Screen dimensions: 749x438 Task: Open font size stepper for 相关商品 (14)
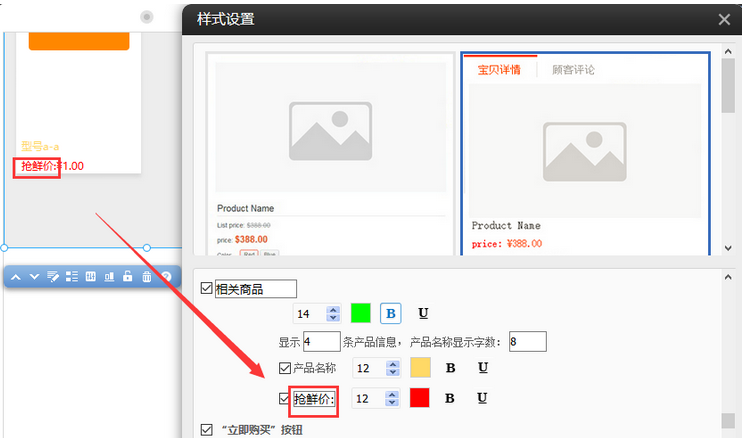[x=333, y=314]
